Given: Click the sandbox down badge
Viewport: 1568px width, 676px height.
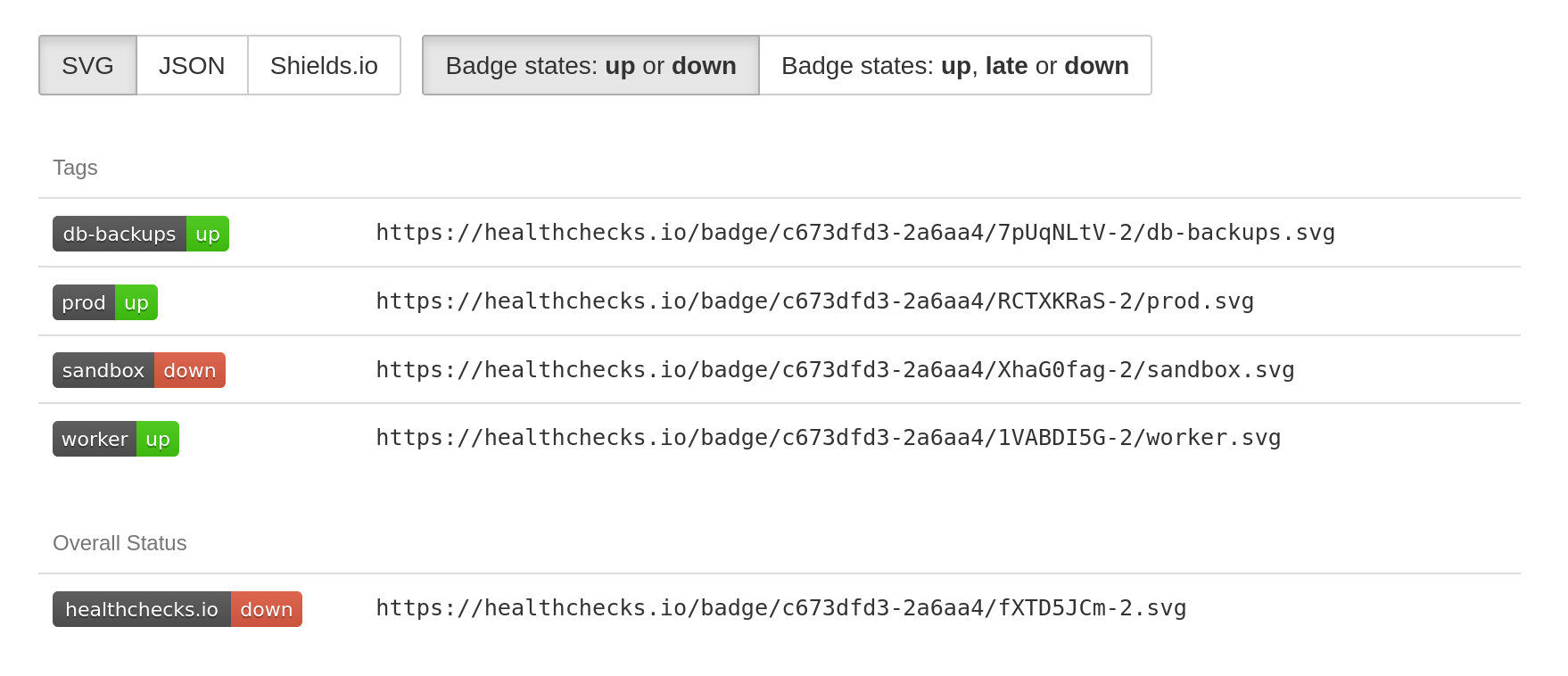Looking at the screenshot, I should click(x=138, y=369).
